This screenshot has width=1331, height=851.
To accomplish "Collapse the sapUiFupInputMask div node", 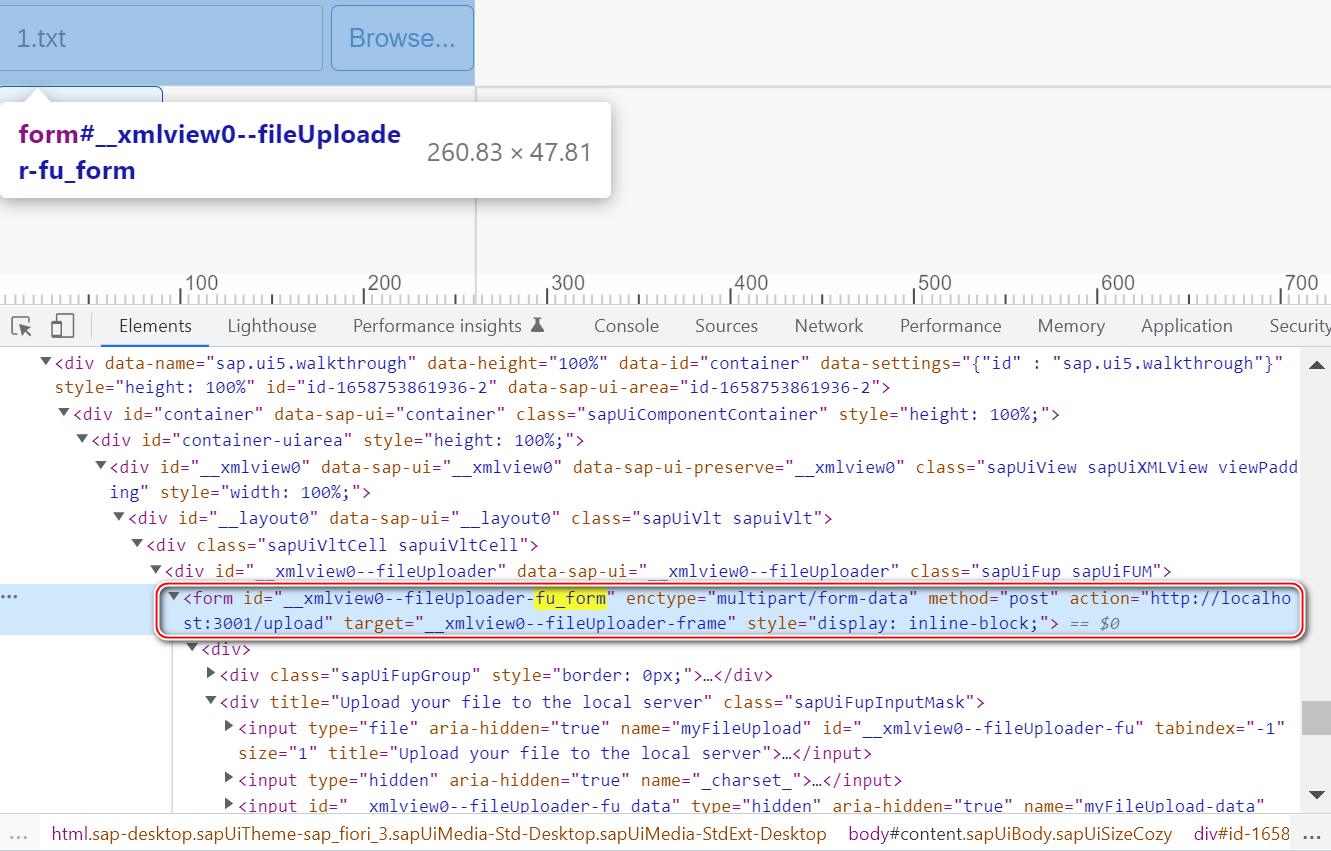I will pos(211,702).
